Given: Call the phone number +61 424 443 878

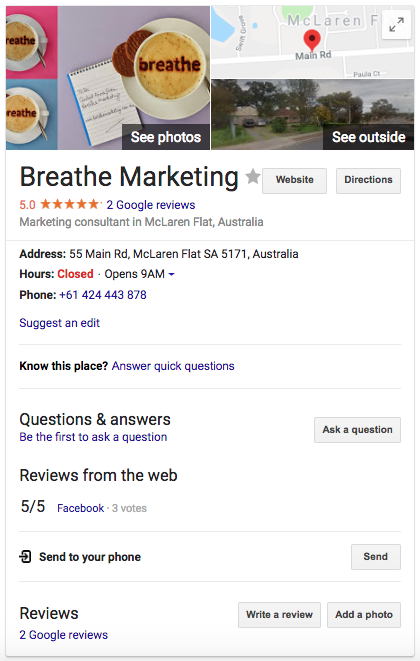Looking at the screenshot, I should click(x=103, y=295).
